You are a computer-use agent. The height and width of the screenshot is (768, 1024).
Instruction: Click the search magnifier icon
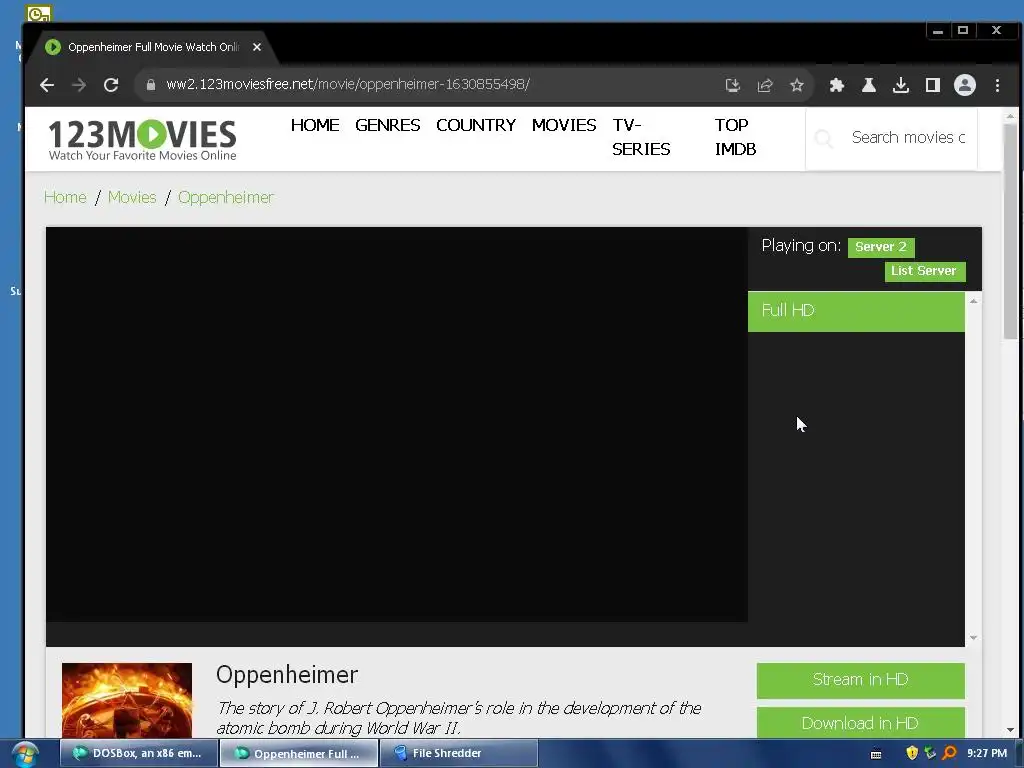[x=824, y=138]
